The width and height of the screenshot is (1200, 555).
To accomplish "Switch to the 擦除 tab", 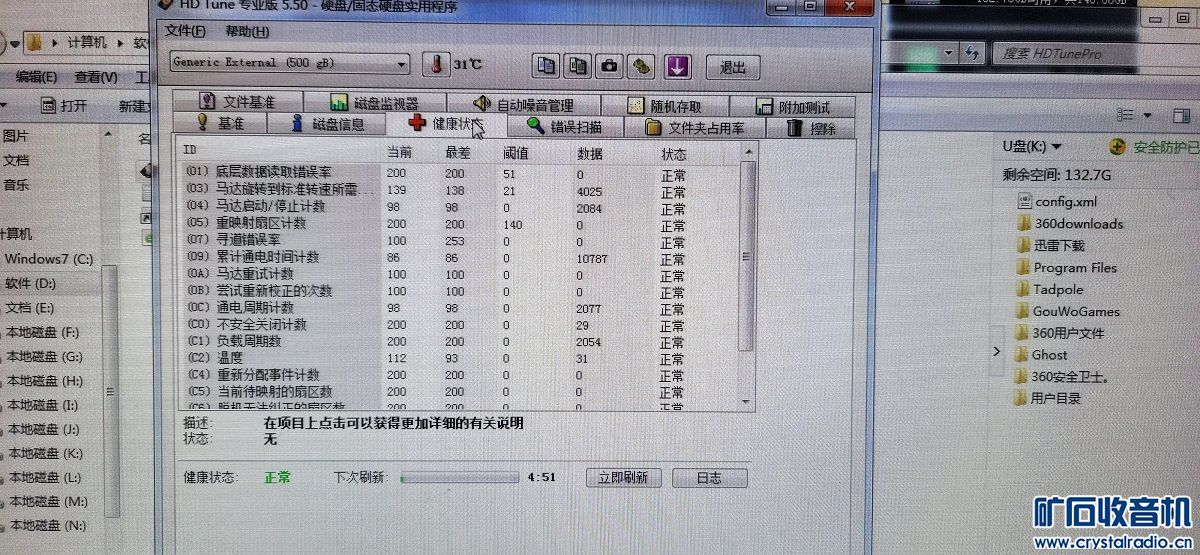I will click(810, 128).
